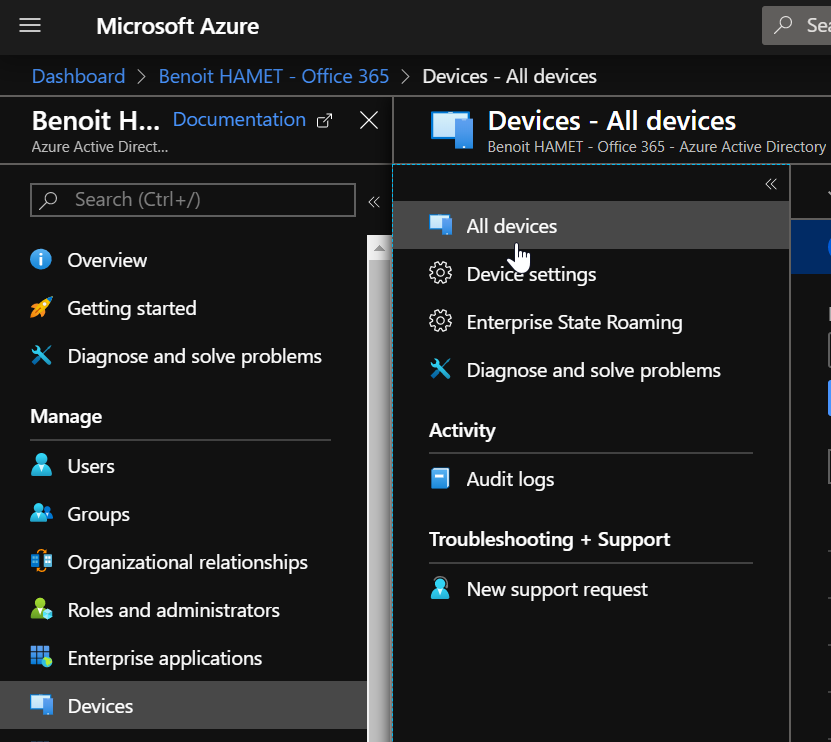Viewport: 831px width, 742px height.
Task: Click Benoit HAMET - Office 365 breadcrumb
Action: point(273,76)
